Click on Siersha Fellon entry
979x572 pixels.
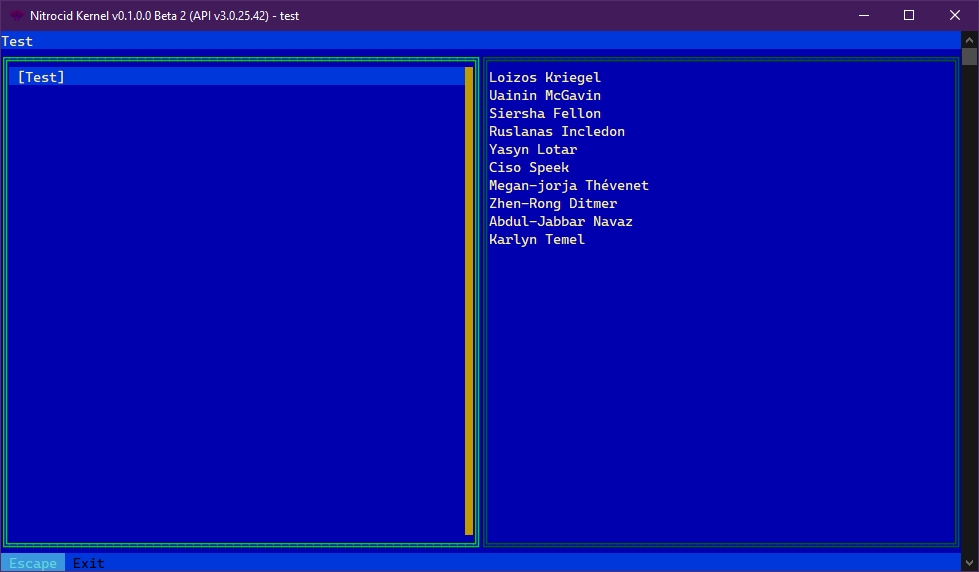[545, 114]
